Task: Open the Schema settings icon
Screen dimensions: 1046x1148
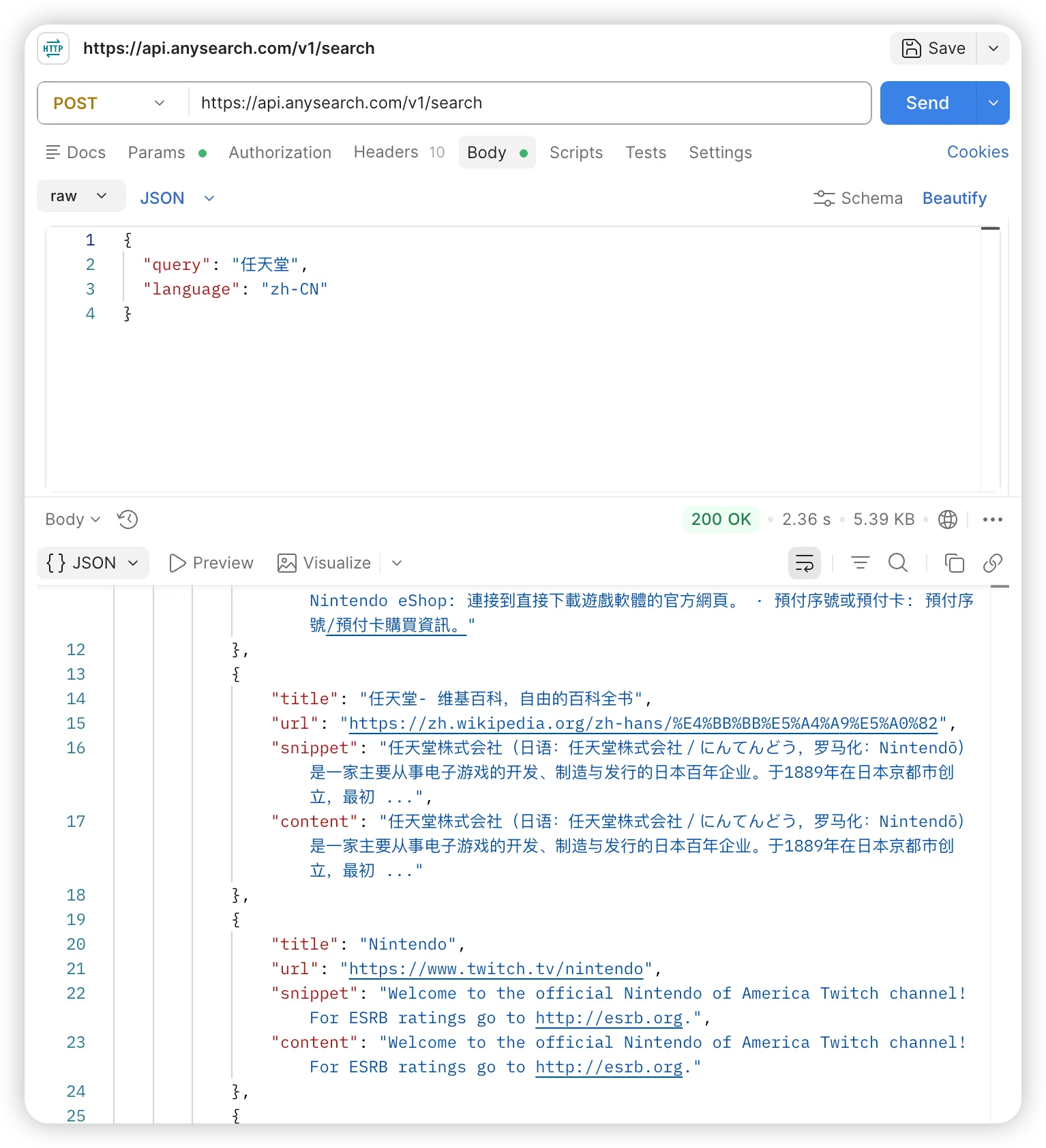Action: click(x=824, y=198)
